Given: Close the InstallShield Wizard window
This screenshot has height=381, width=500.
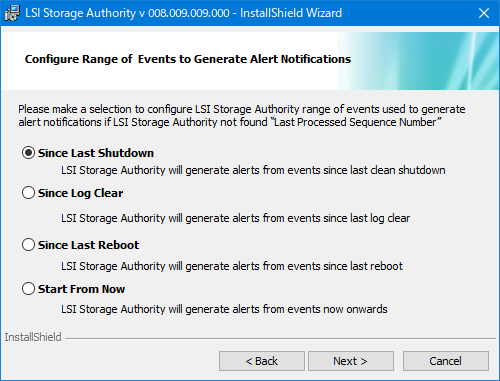Looking at the screenshot, I should coord(484,13).
